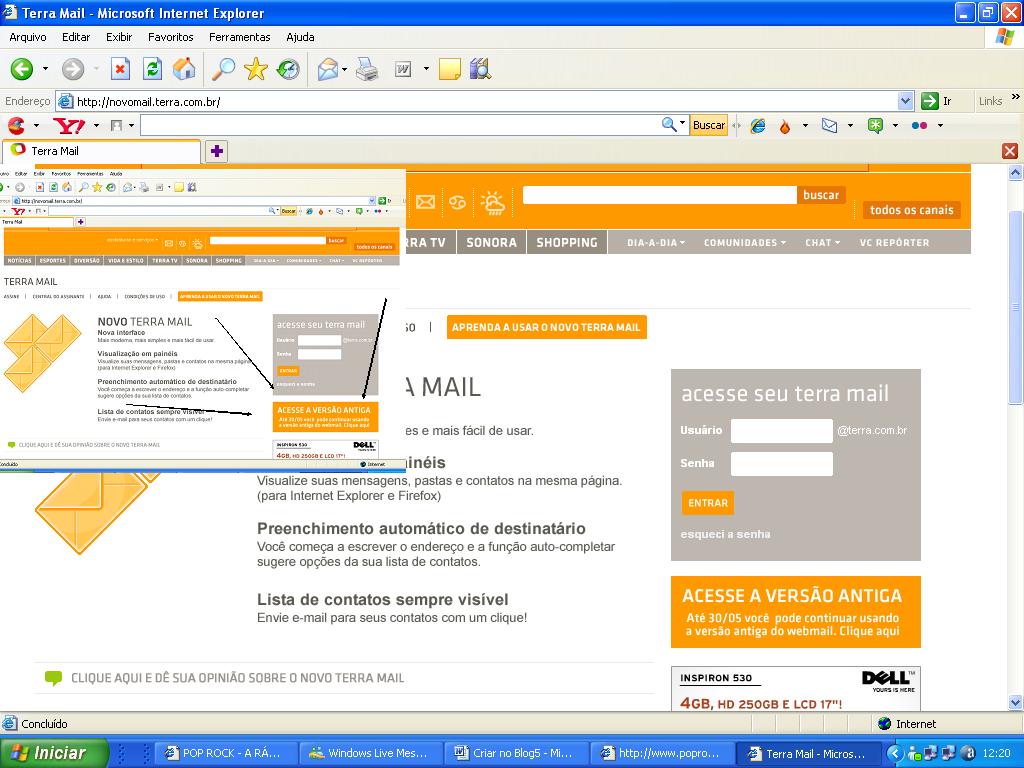This screenshot has width=1024, height=768.
Task: Open the SHOPPING channel tab
Action: click(x=567, y=242)
